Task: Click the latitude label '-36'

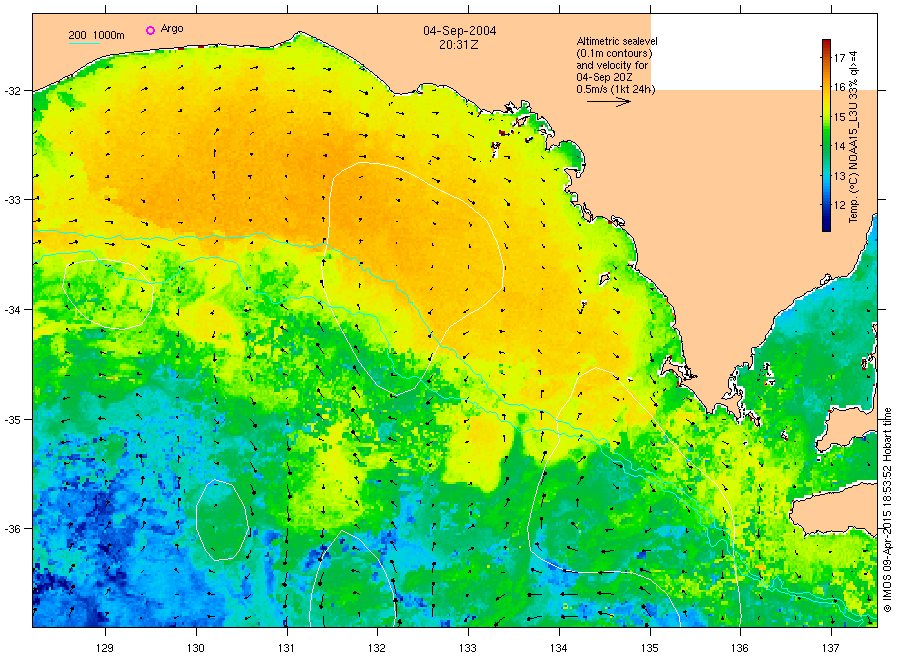Action: pyautogui.click(x=13, y=529)
